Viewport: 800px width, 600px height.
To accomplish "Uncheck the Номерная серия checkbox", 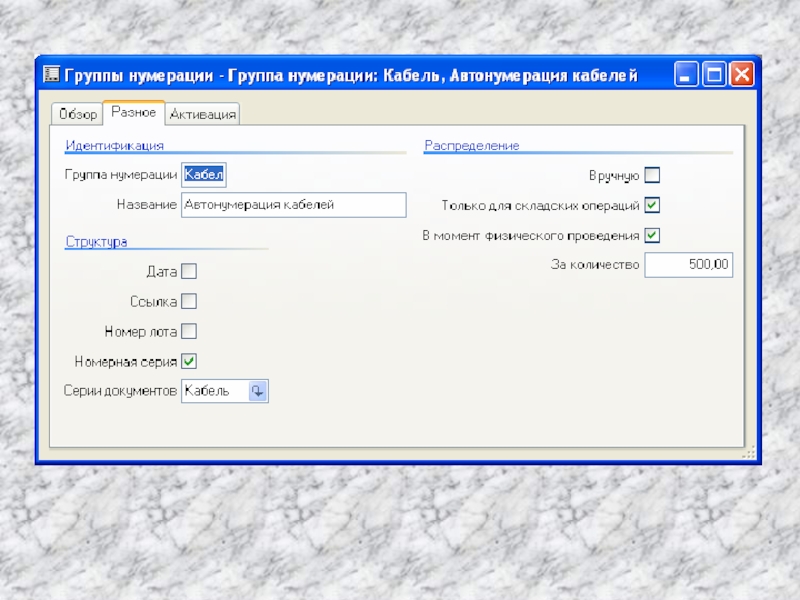I will coord(189,361).
